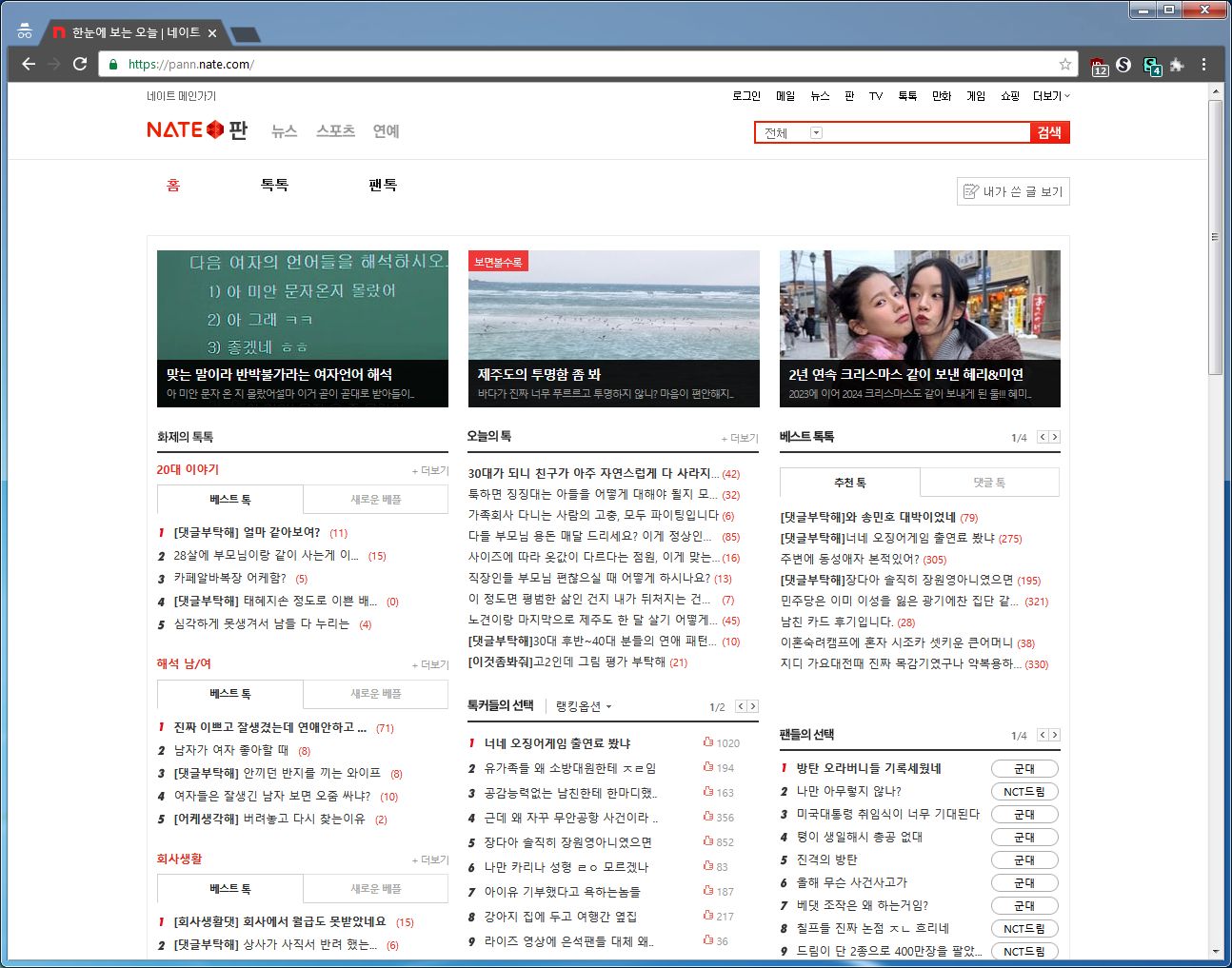
Task: Open thumbnail 제주도의 투명함 좀 봐
Action: click(614, 328)
